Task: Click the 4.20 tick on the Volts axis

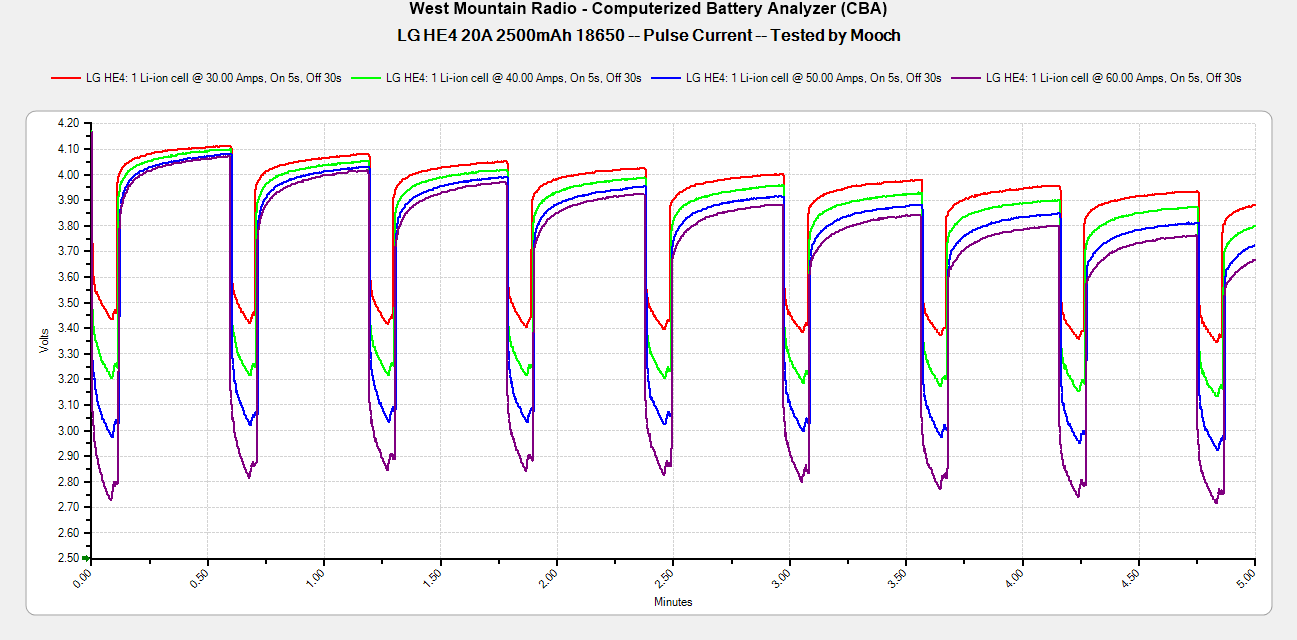Action: click(68, 123)
